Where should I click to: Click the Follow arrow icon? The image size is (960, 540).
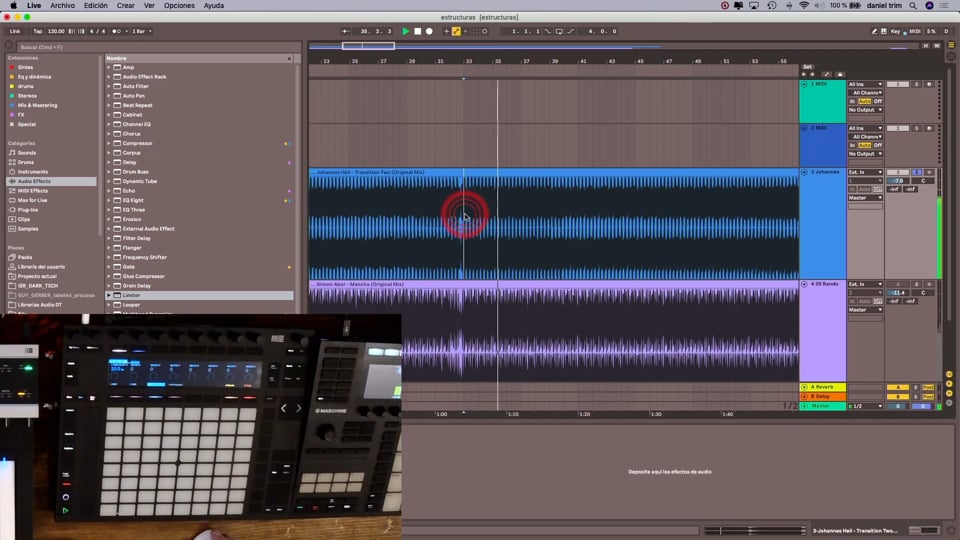346,31
